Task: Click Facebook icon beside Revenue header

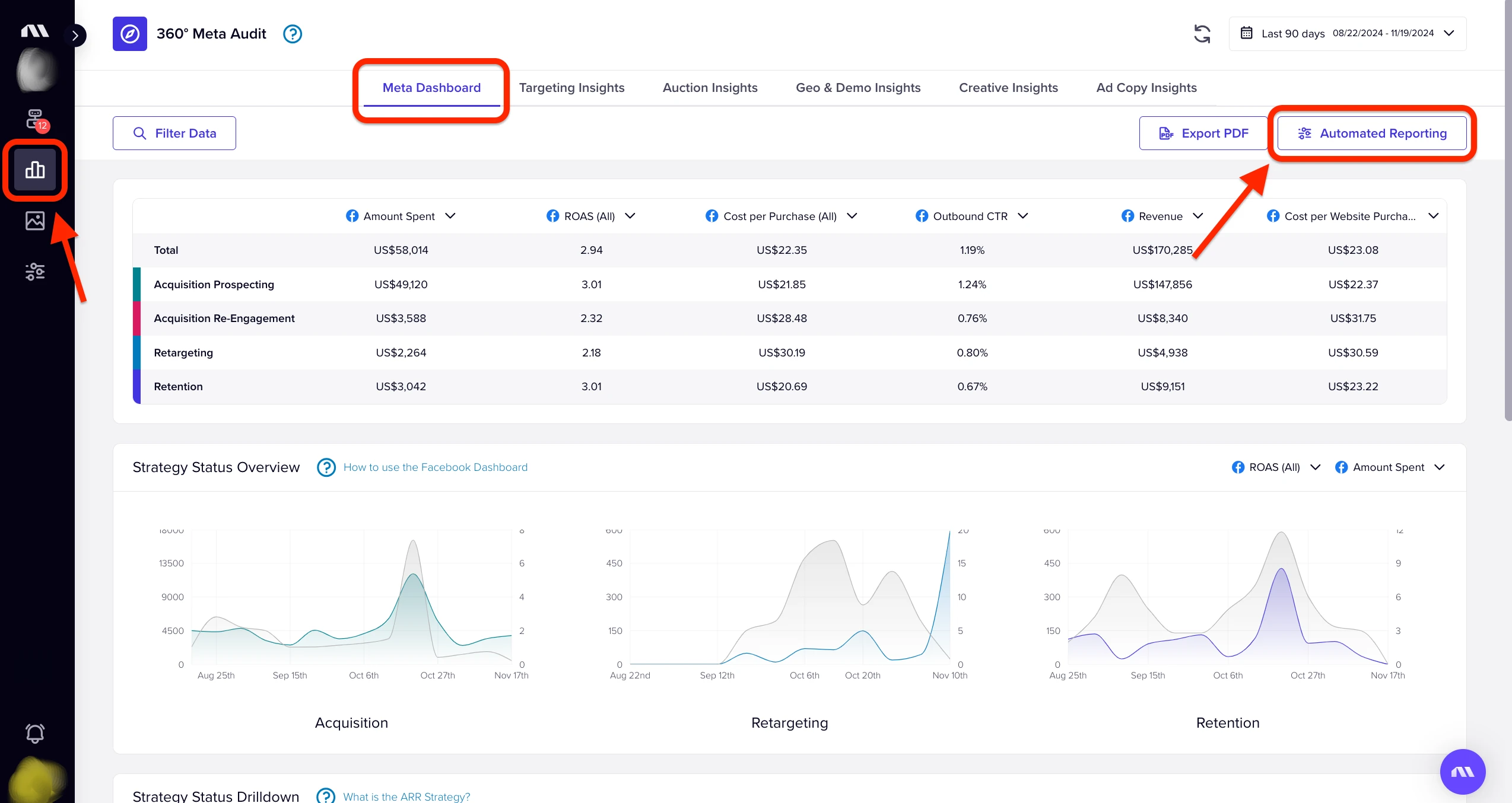Action: [1127, 216]
